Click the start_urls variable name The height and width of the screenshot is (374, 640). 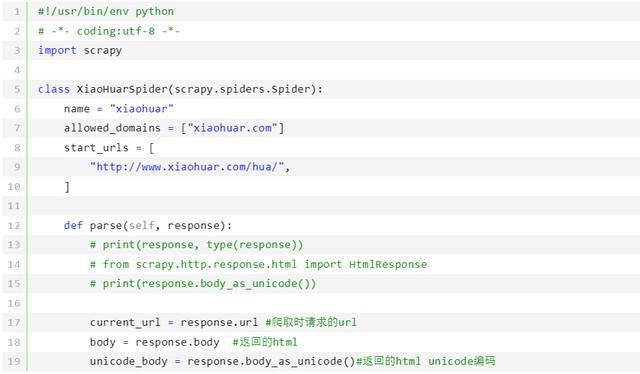tap(96, 148)
